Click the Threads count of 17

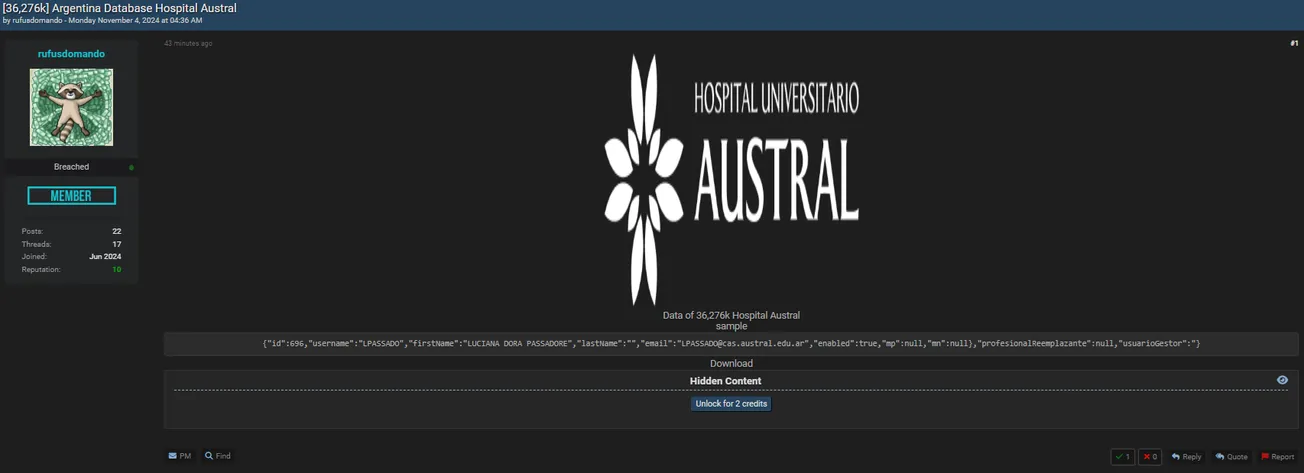click(x=116, y=244)
